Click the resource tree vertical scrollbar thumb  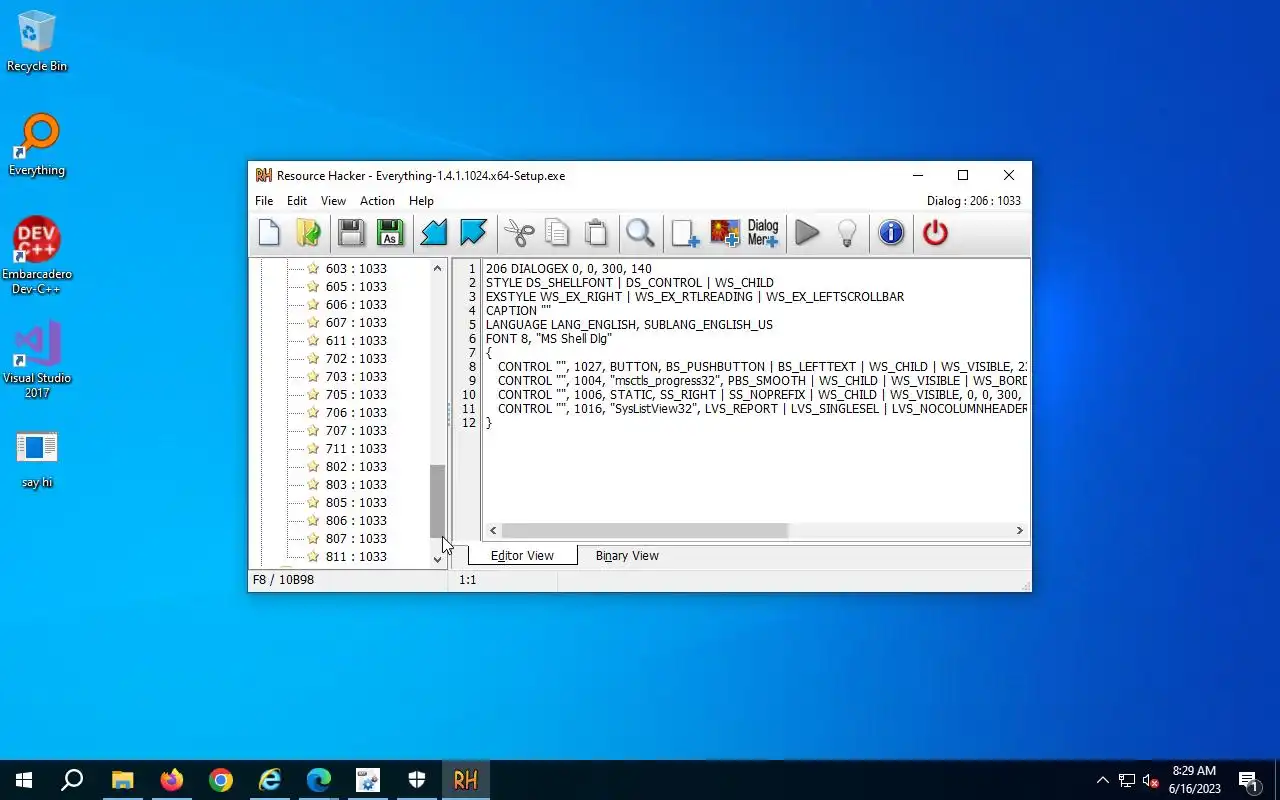pyautogui.click(x=437, y=502)
